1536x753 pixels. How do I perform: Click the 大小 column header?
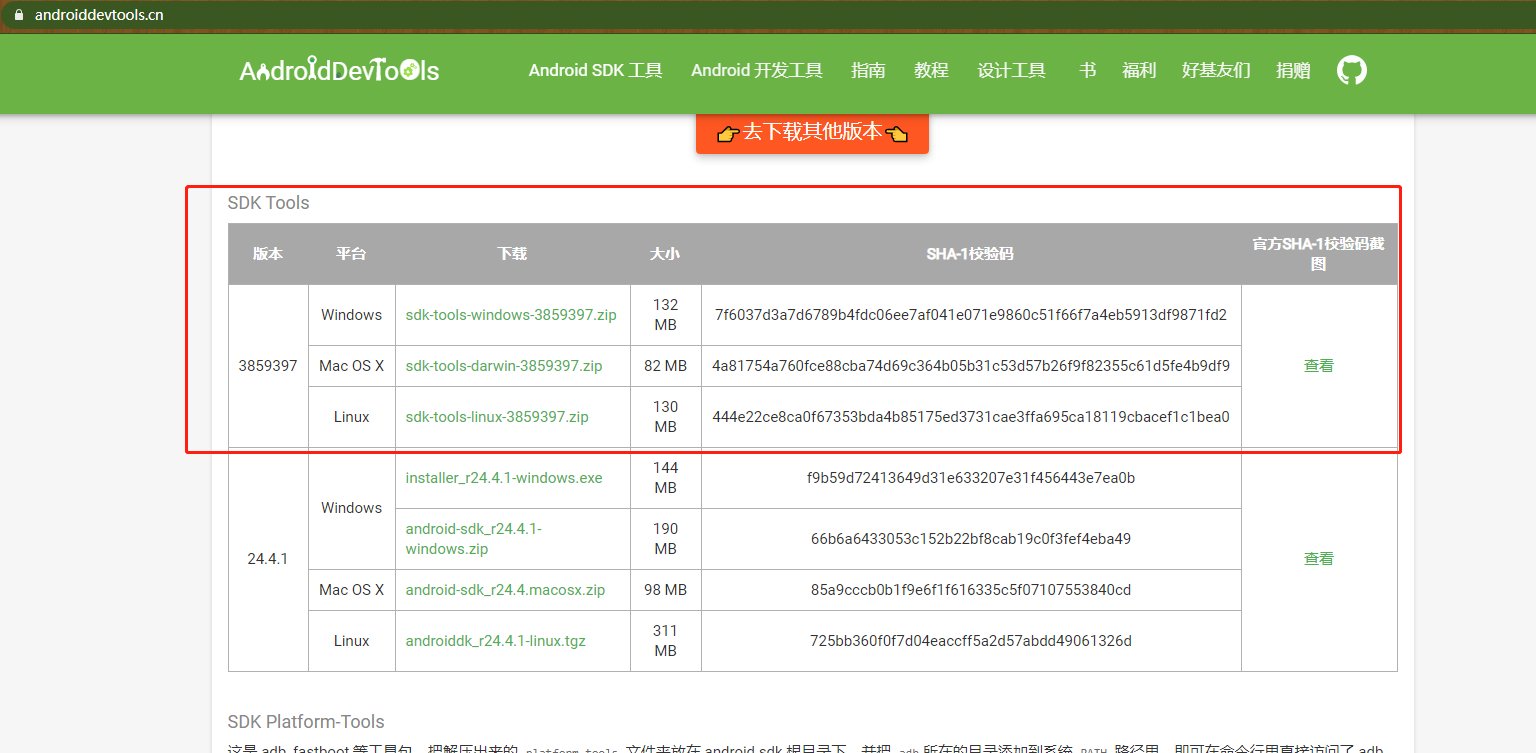pos(665,254)
